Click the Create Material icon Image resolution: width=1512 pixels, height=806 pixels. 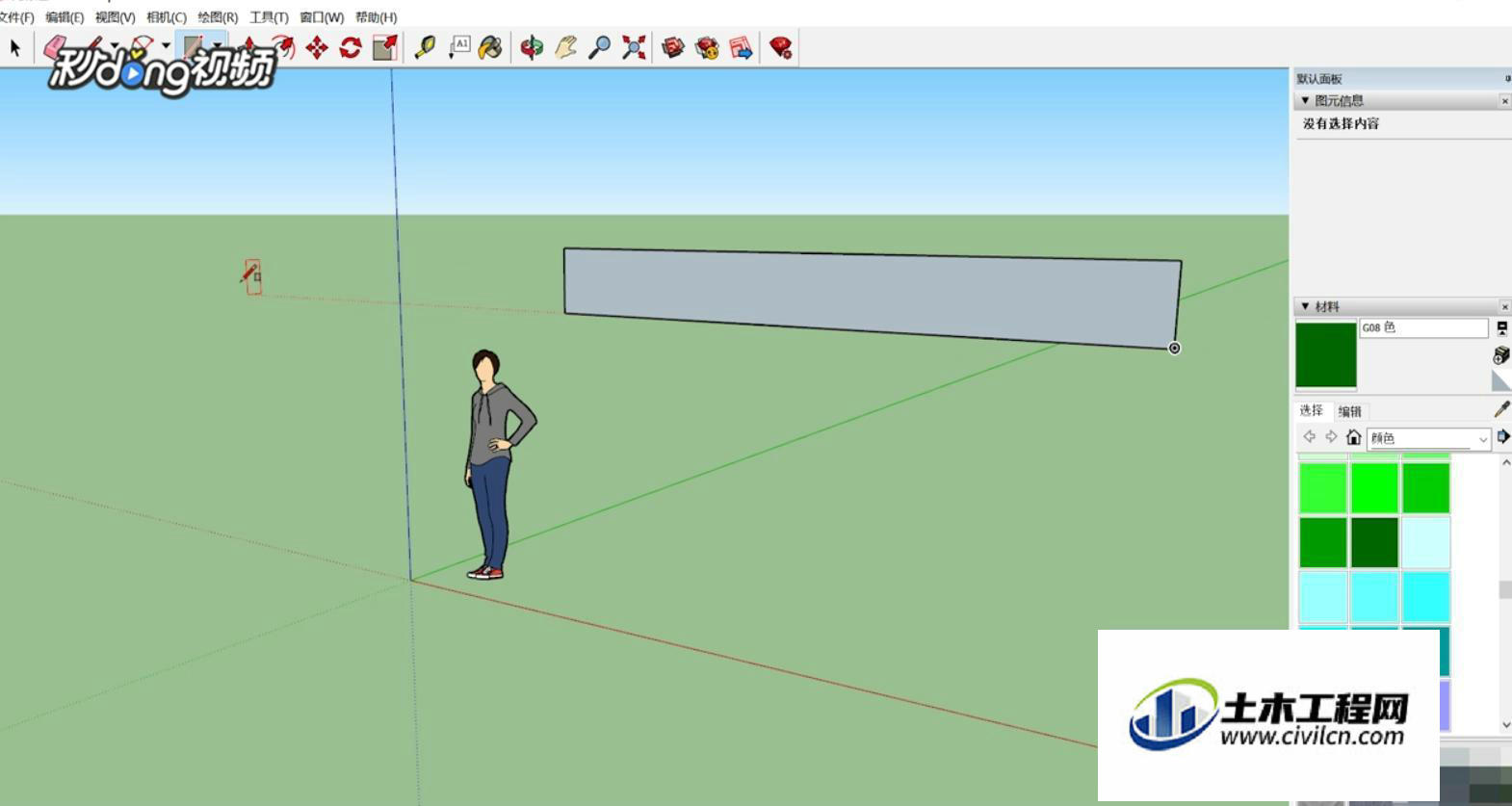point(1501,355)
